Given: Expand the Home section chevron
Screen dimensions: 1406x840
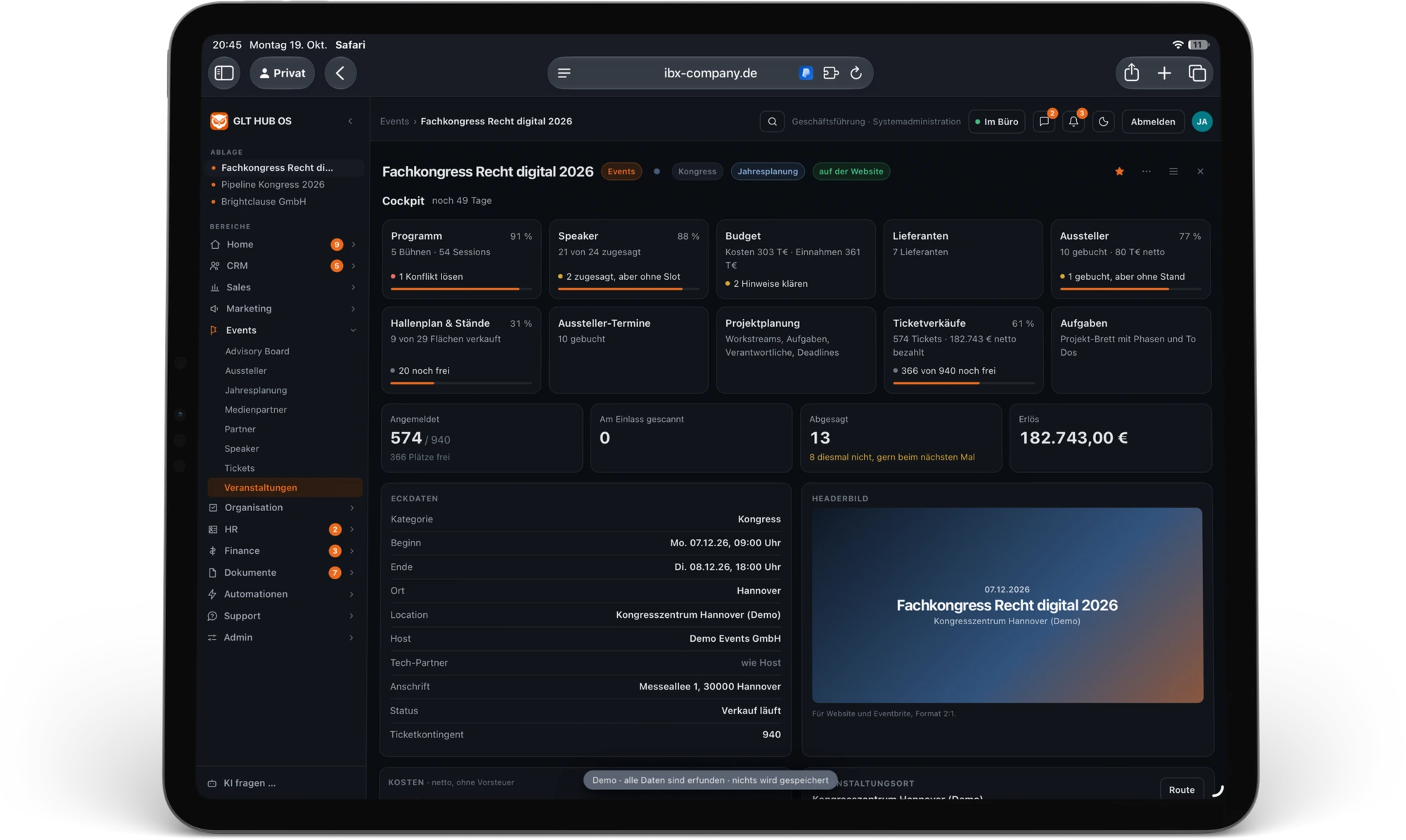Looking at the screenshot, I should click(x=353, y=245).
